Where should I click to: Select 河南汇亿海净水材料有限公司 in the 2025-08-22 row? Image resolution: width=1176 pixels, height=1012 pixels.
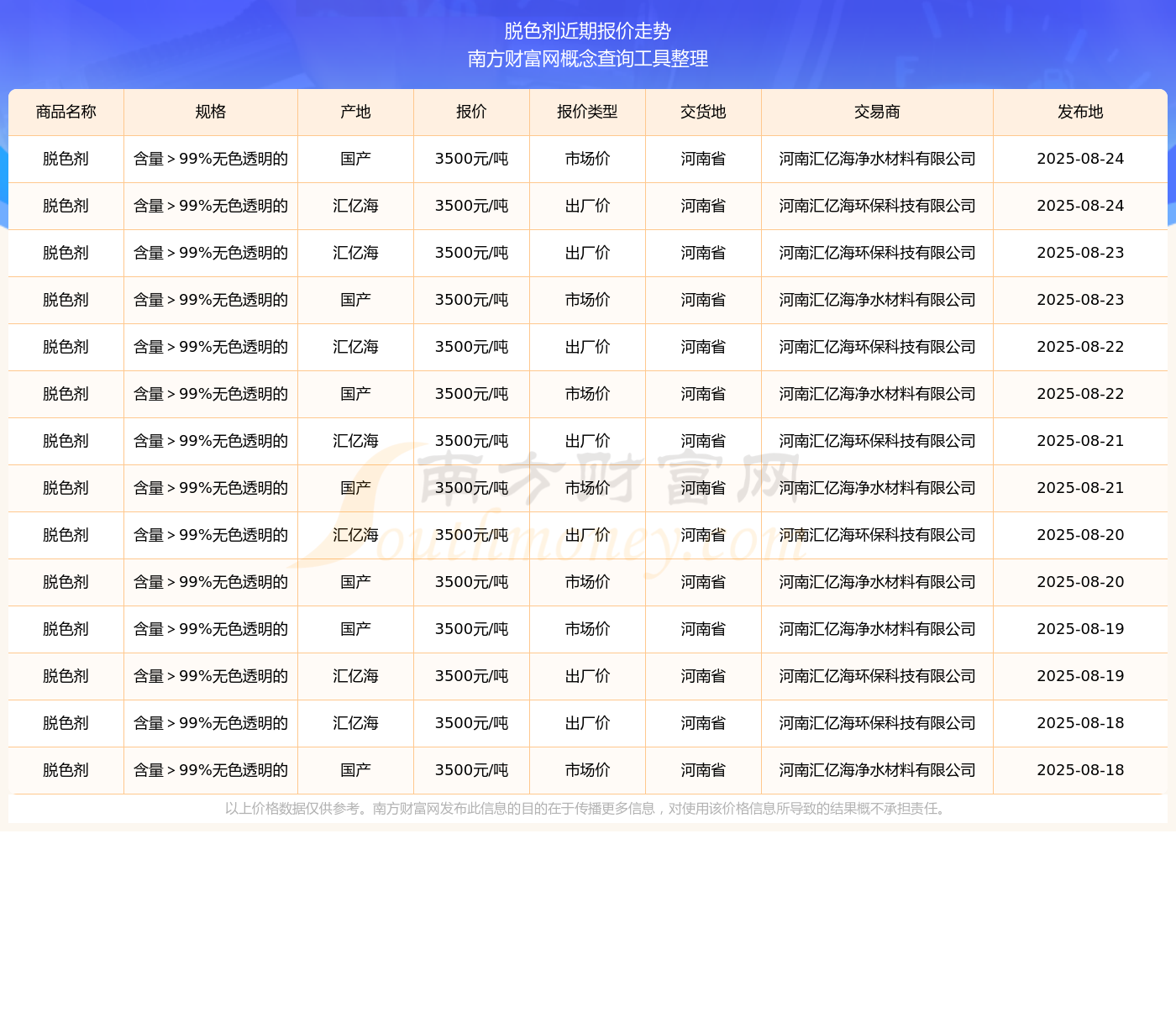(877, 394)
